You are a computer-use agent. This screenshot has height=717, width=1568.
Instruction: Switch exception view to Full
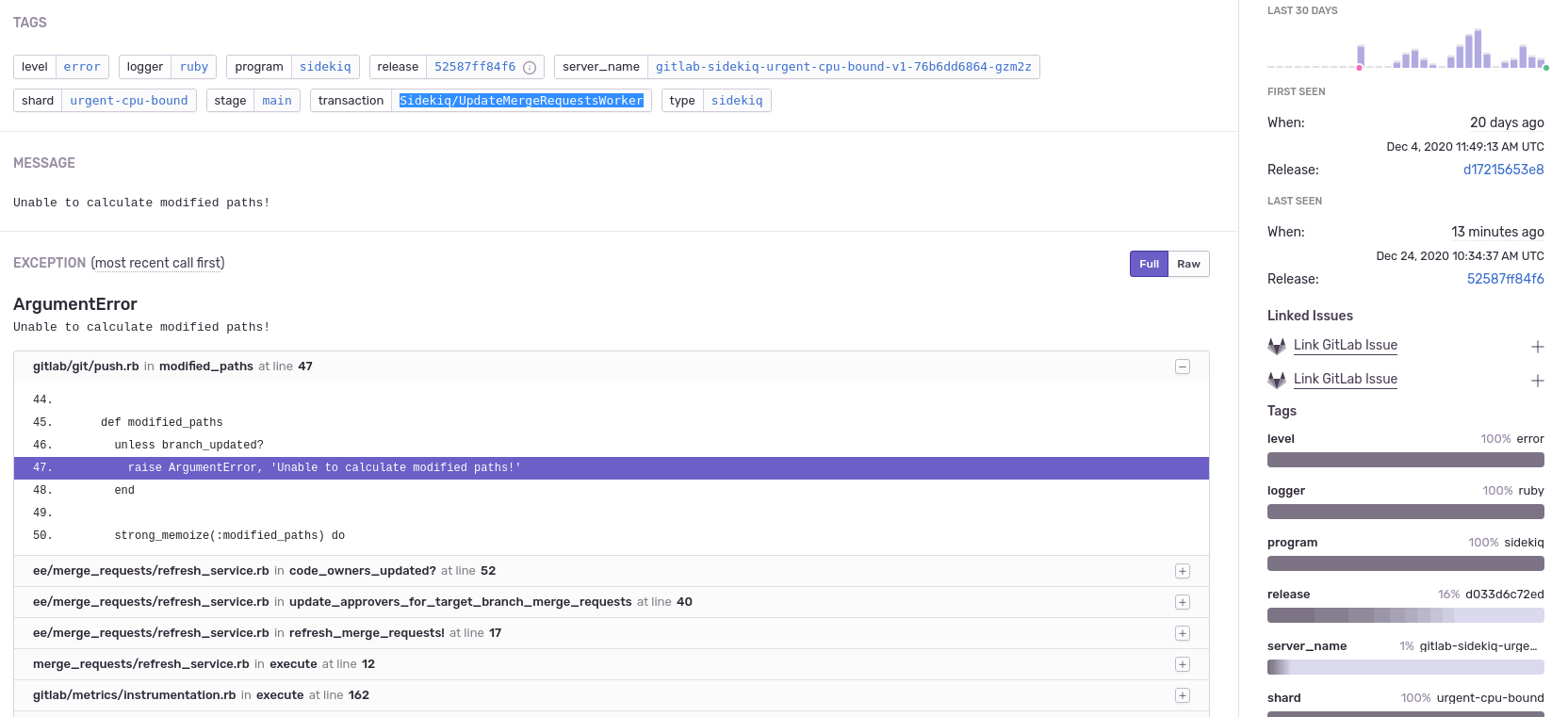(x=1149, y=264)
